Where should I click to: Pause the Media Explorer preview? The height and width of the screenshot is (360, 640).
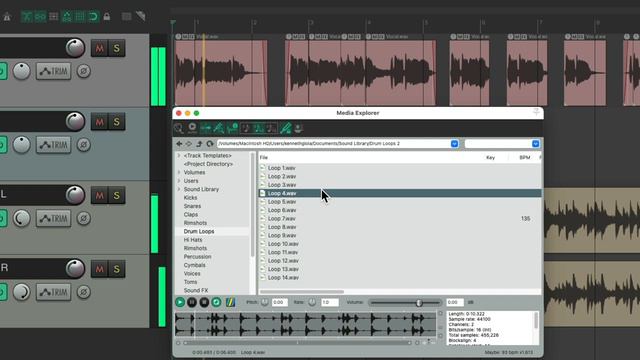pyautogui.click(x=192, y=302)
